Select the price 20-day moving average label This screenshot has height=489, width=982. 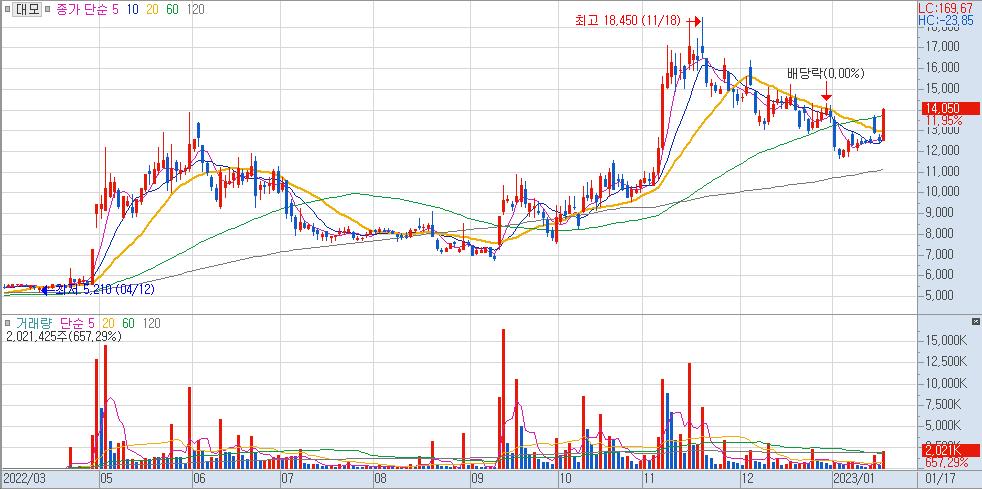[x=153, y=10]
